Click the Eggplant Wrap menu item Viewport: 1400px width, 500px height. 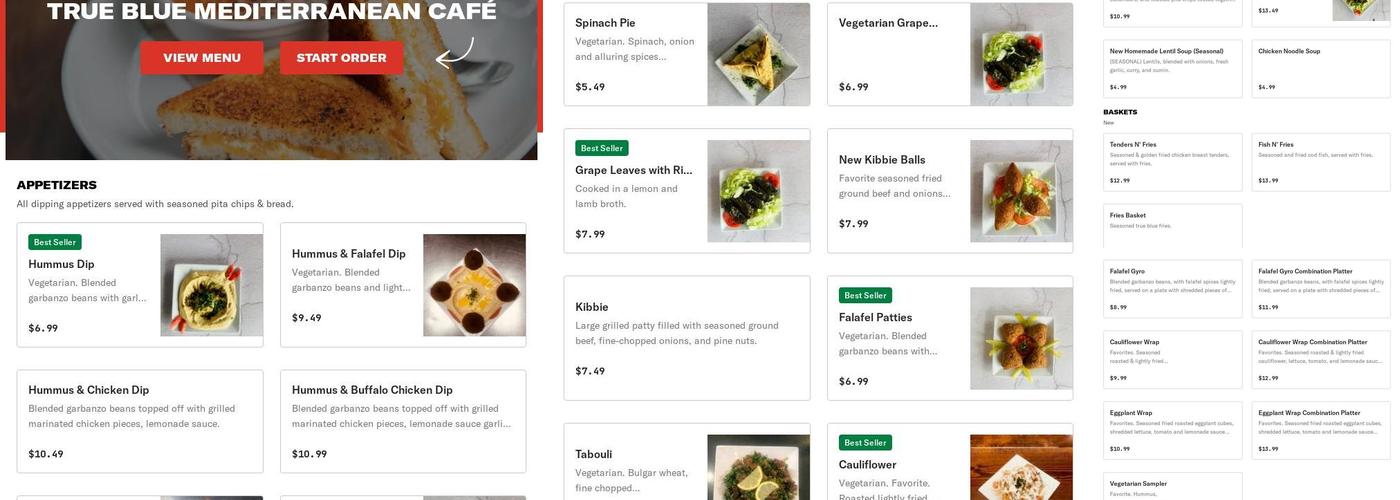click(x=1172, y=430)
